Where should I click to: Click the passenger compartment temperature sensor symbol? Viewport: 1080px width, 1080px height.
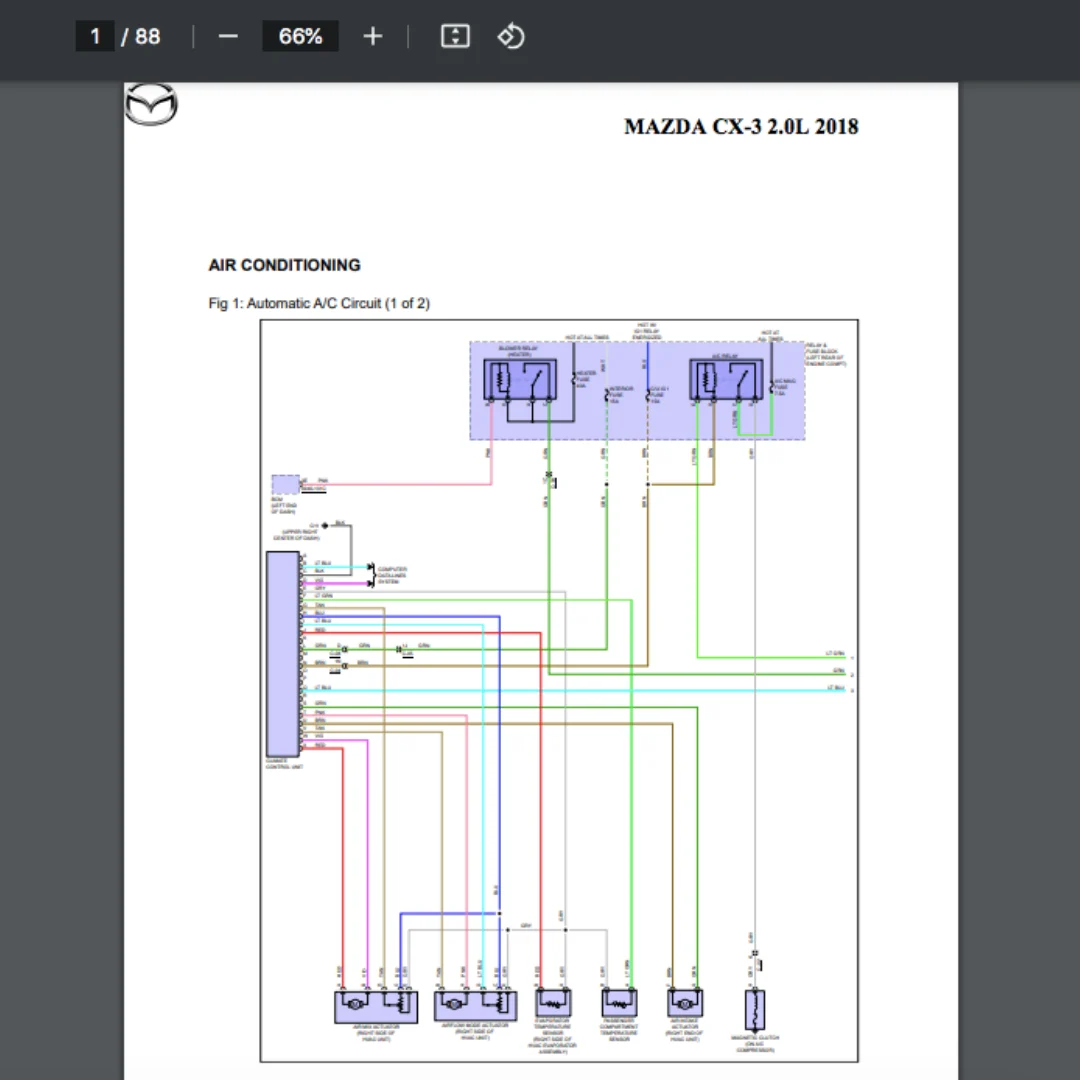tap(619, 1002)
